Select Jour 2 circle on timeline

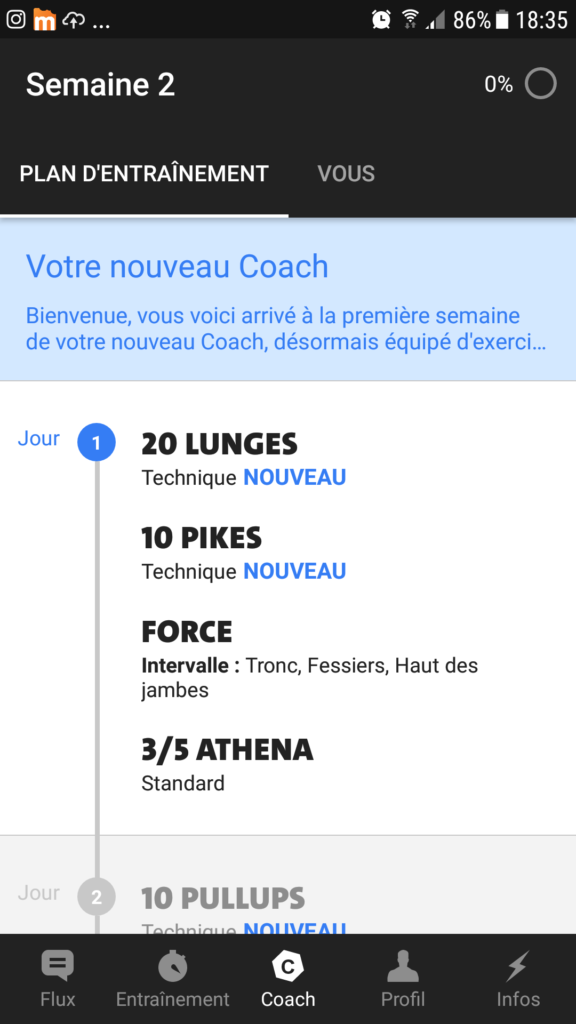pyautogui.click(x=97, y=897)
